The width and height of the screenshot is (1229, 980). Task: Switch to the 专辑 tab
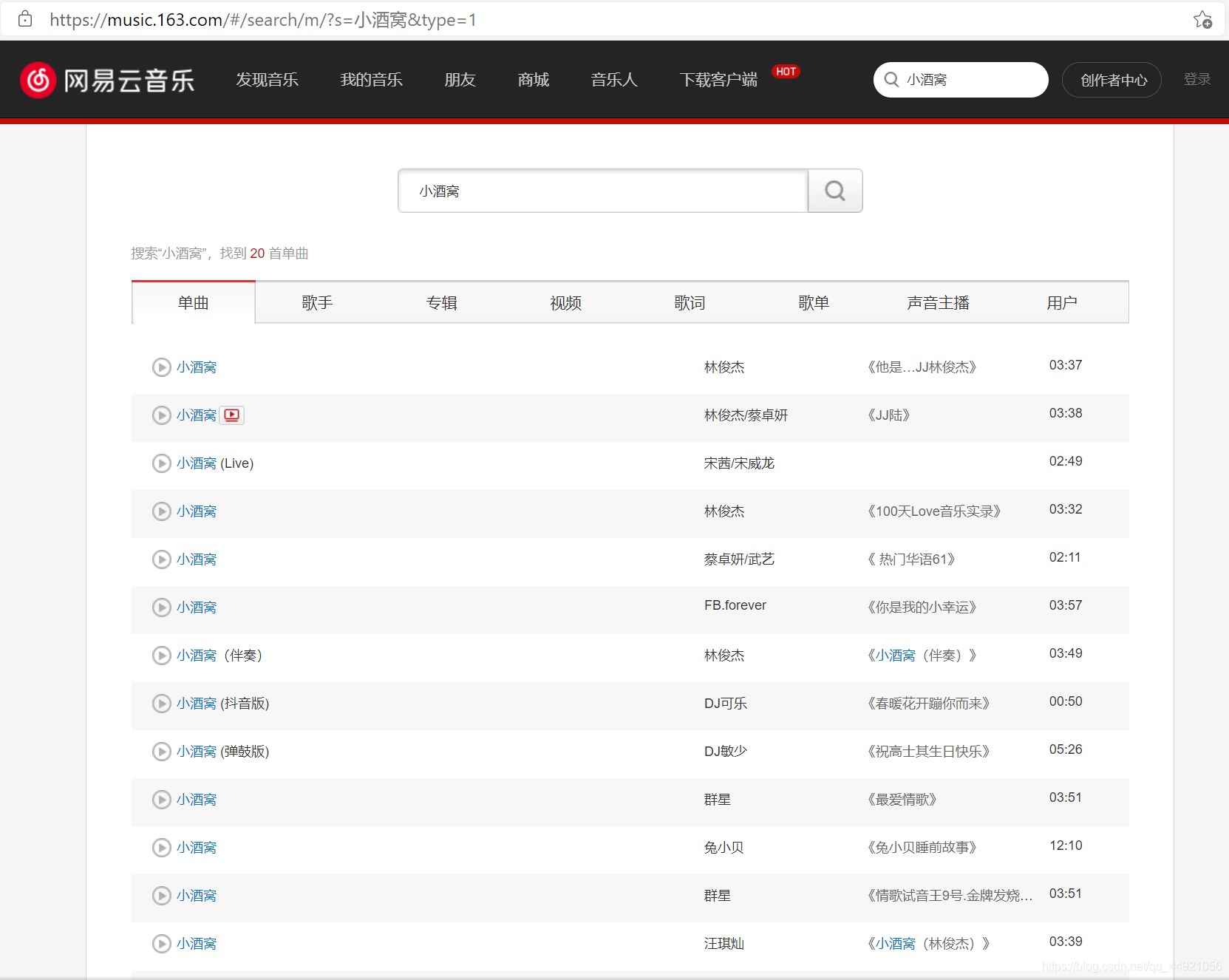pos(442,302)
